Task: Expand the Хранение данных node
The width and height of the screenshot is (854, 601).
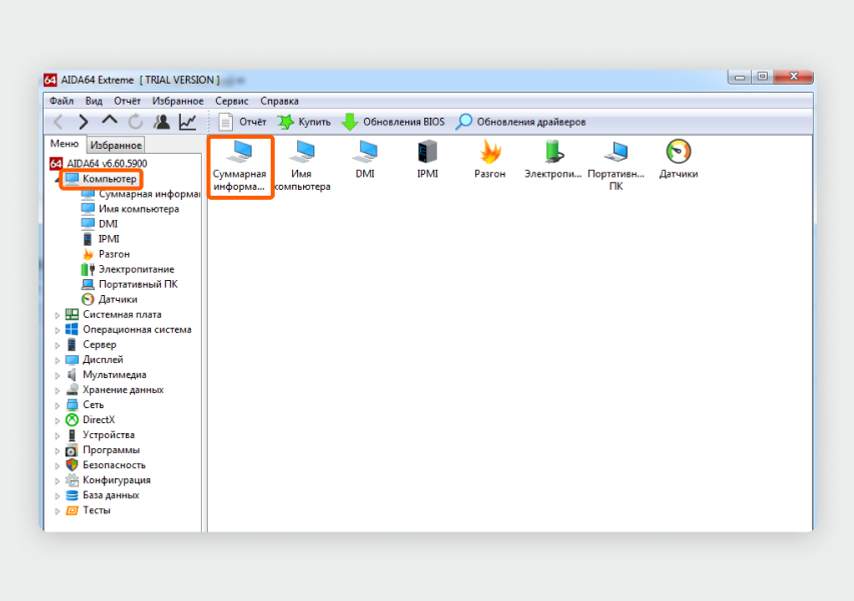Action: (57, 390)
